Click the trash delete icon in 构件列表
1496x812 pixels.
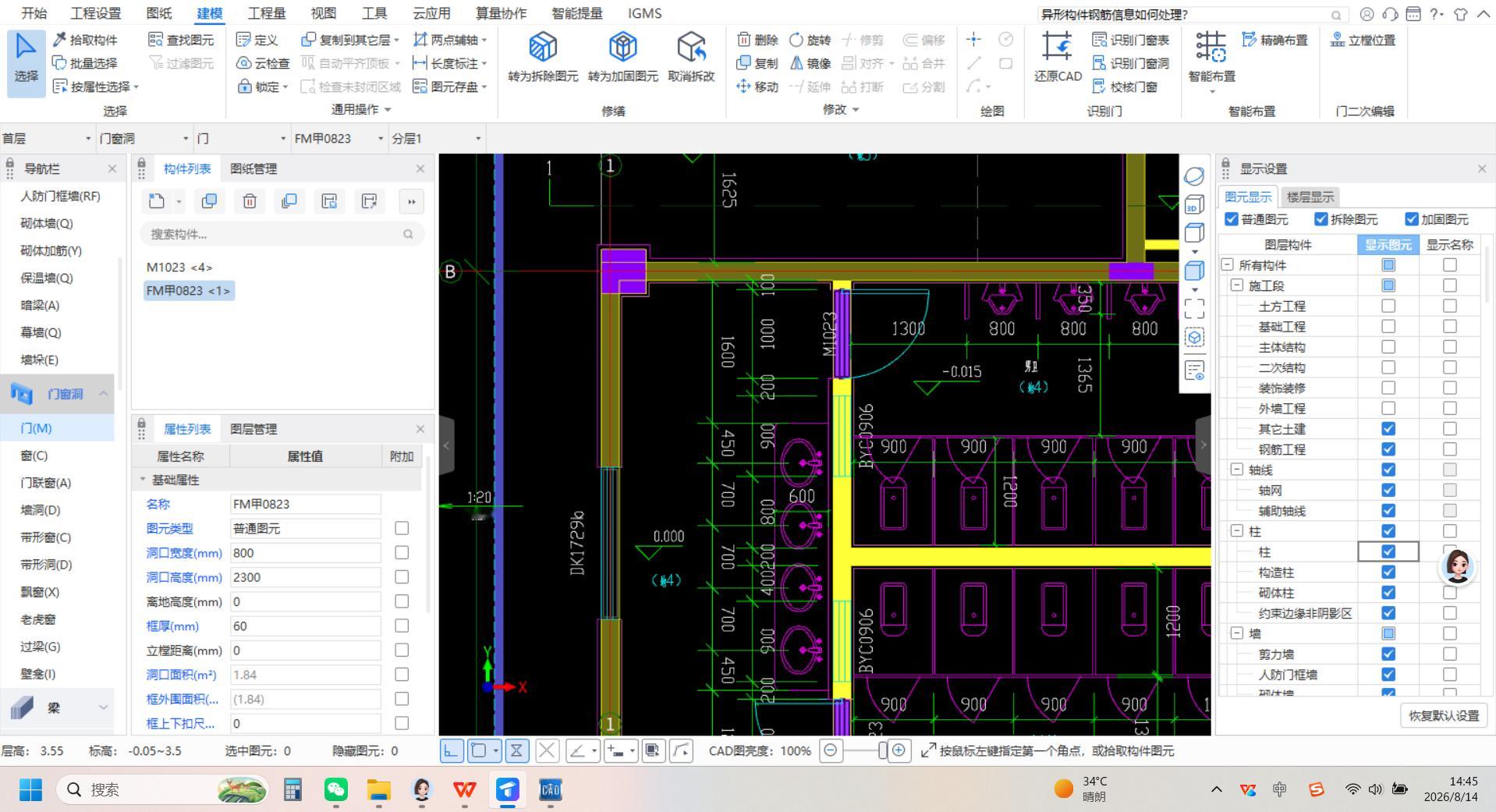[x=250, y=201]
